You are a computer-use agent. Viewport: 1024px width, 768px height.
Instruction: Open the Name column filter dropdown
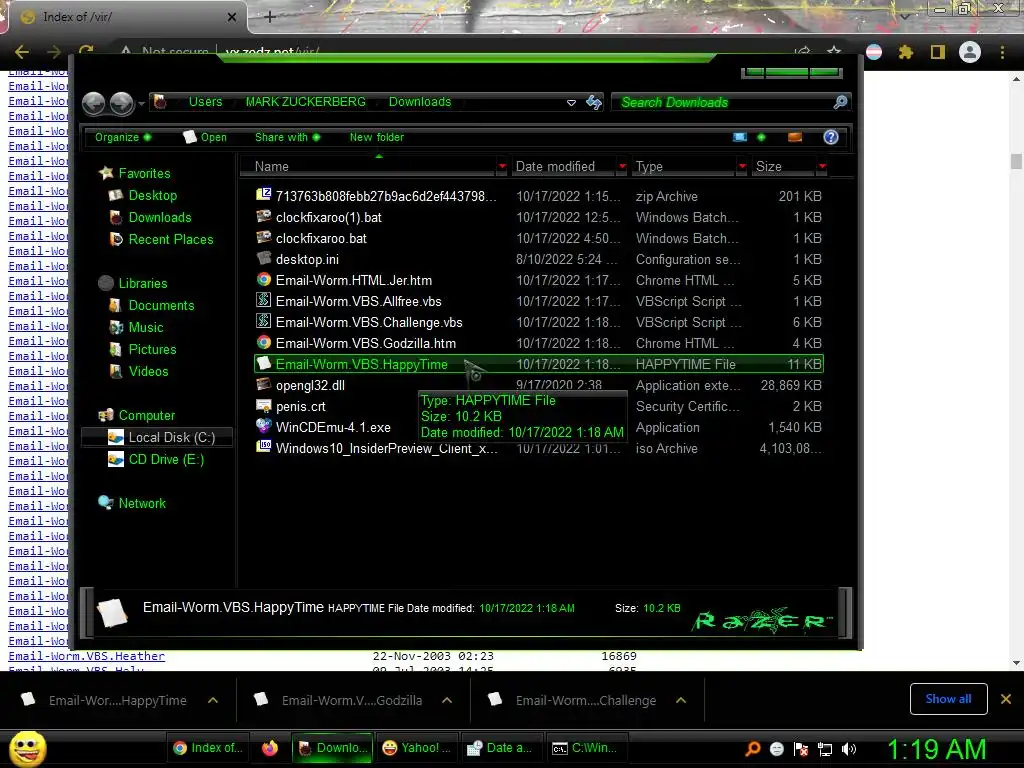[502, 167]
